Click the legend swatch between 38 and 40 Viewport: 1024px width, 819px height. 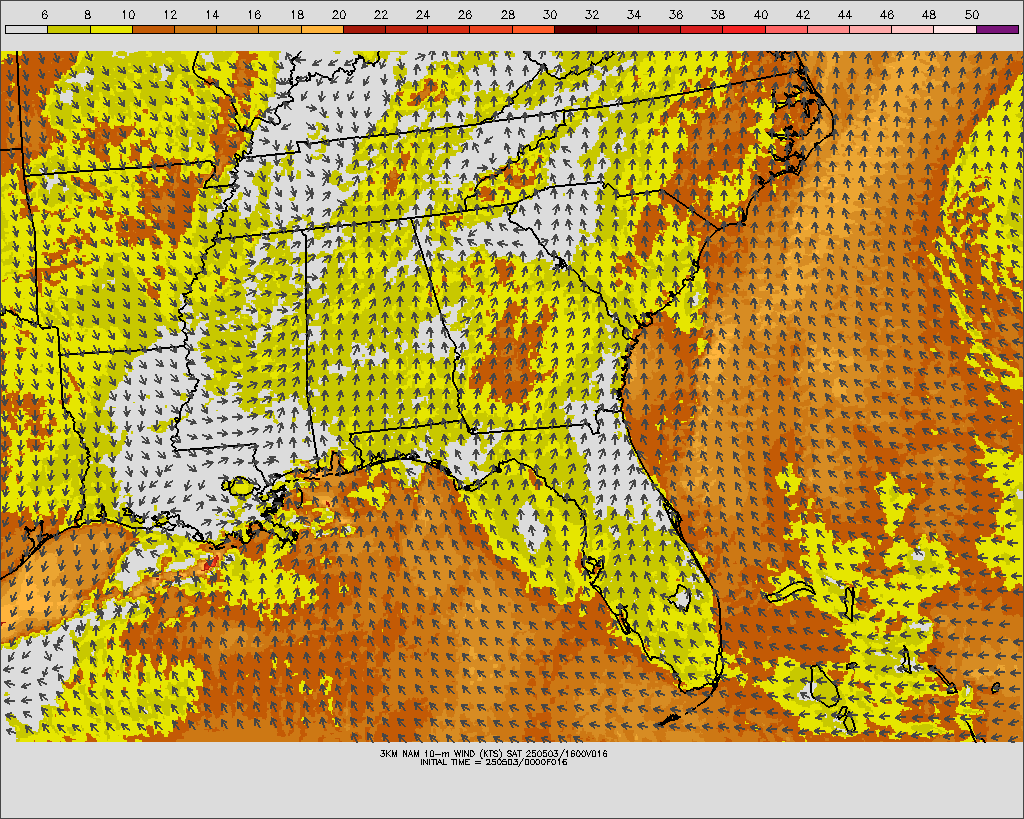[744, 29]
